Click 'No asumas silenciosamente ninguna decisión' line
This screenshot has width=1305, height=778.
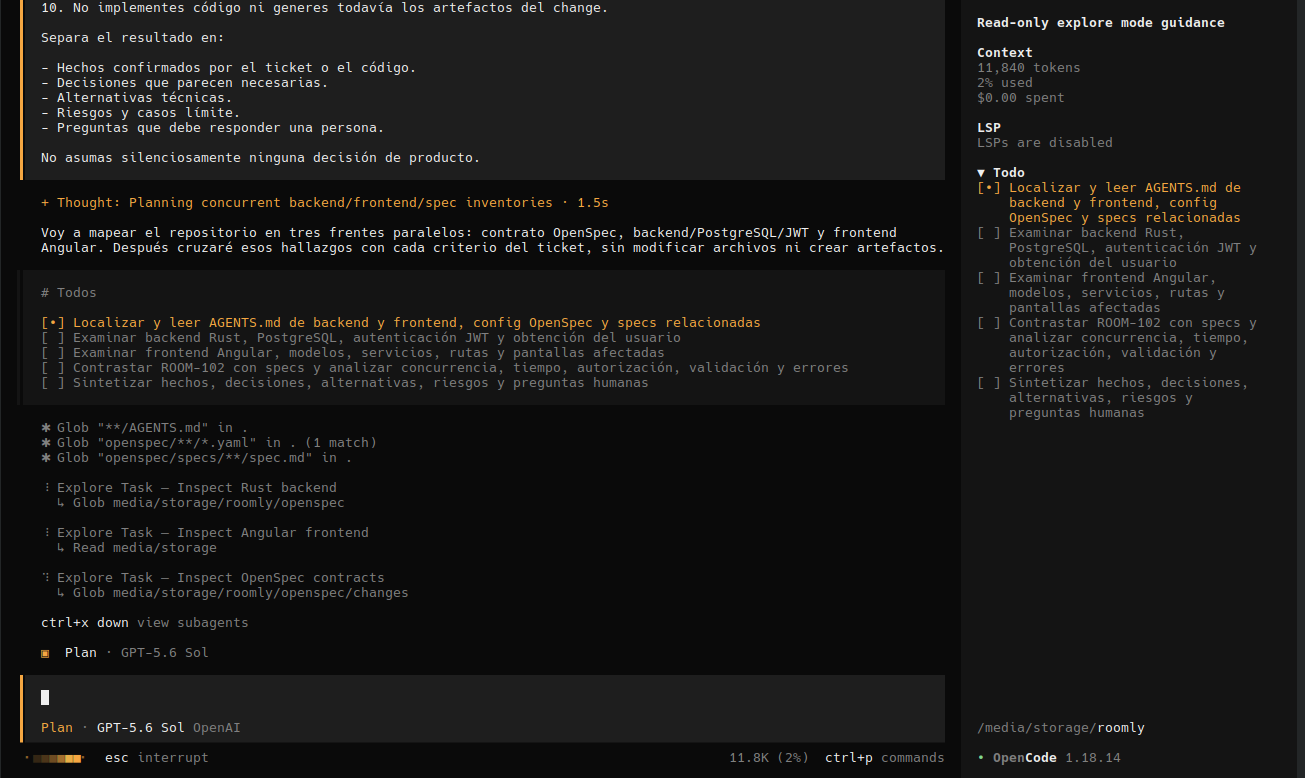261,157
